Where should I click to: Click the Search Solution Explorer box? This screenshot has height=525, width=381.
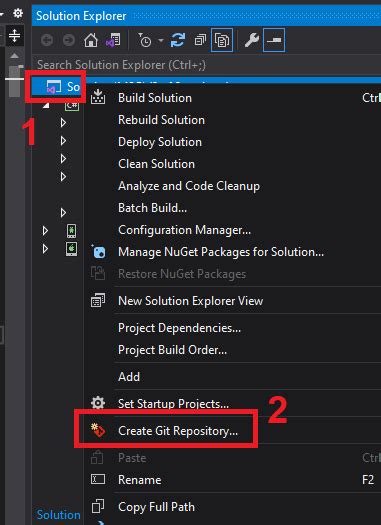pos(207,65)
